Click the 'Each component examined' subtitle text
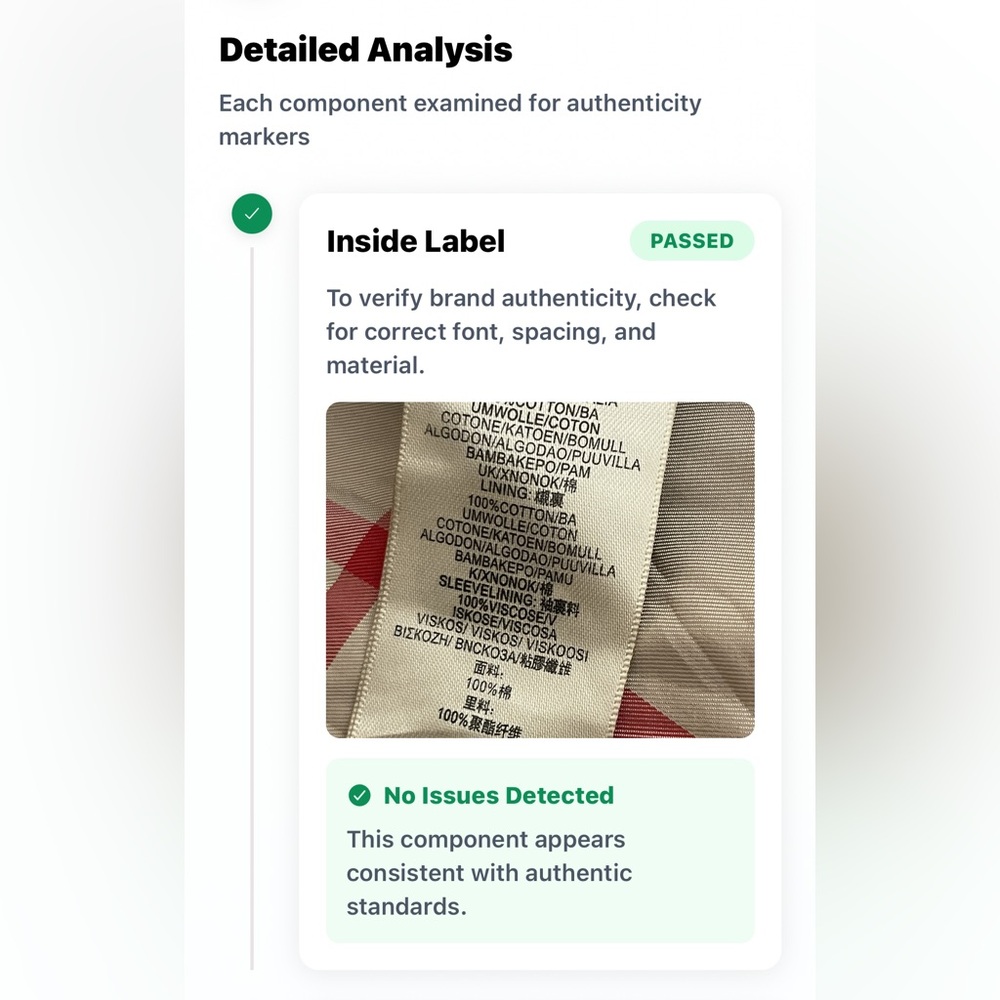Screen dimensions: 1000x1000 pos(460,120)
